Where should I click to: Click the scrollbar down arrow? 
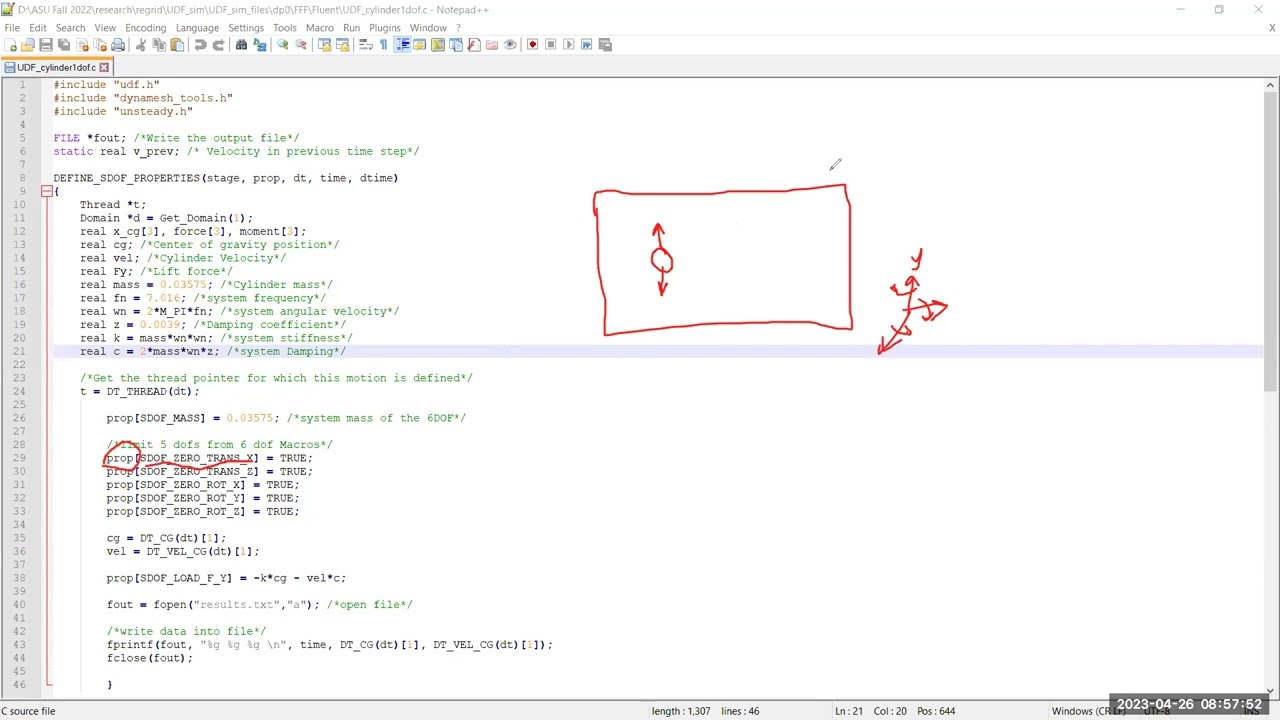tap(1271, 690)
